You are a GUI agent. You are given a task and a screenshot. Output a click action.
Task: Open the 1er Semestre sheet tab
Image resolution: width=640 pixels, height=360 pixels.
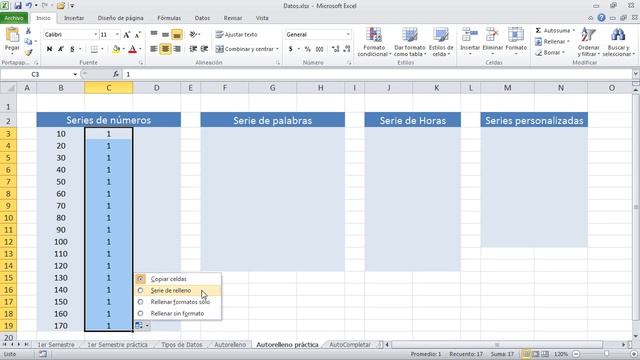(56, 345)
